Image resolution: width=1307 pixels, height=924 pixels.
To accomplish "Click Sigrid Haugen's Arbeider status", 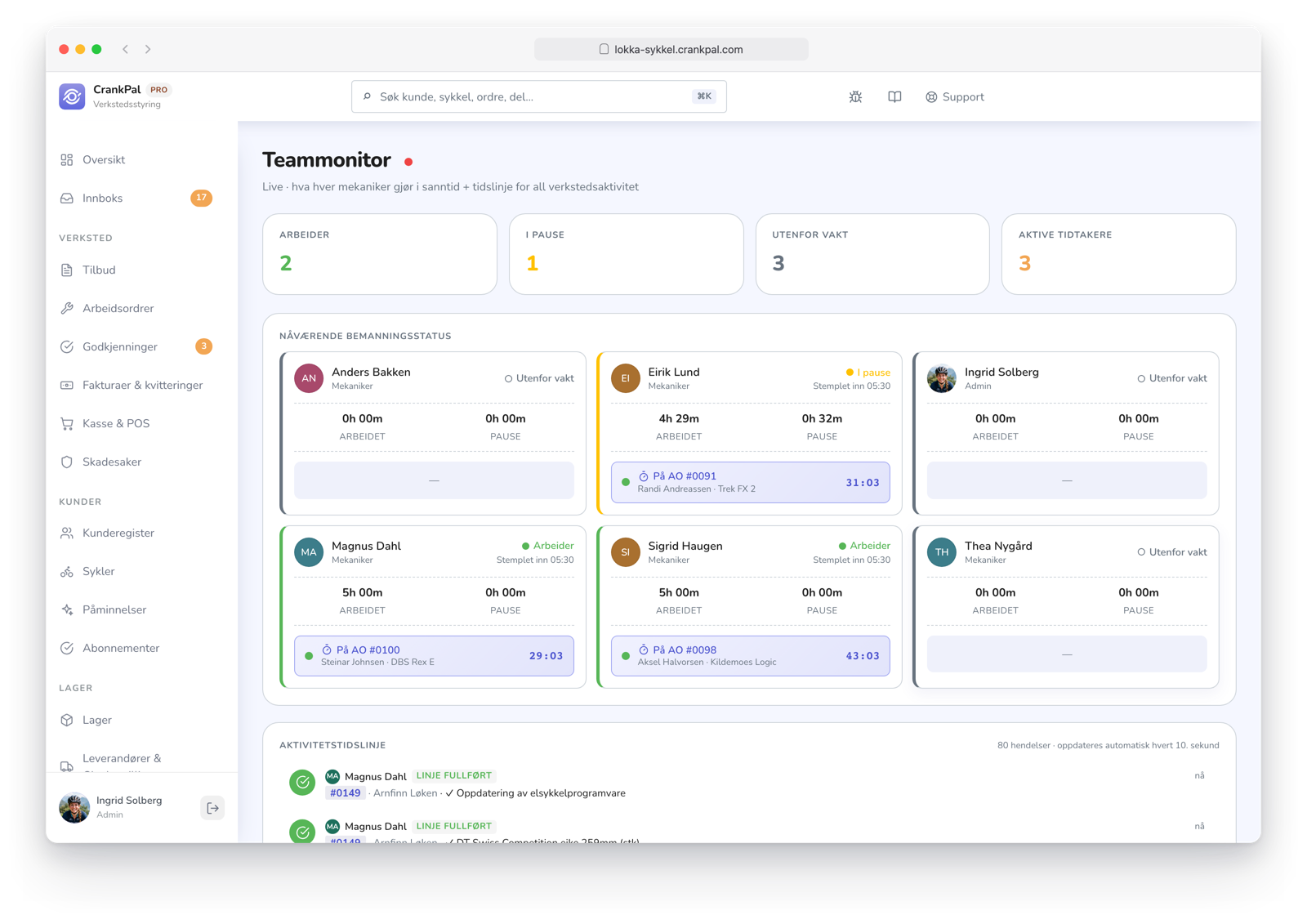I will pyautogui.click(x=864, y=546).
